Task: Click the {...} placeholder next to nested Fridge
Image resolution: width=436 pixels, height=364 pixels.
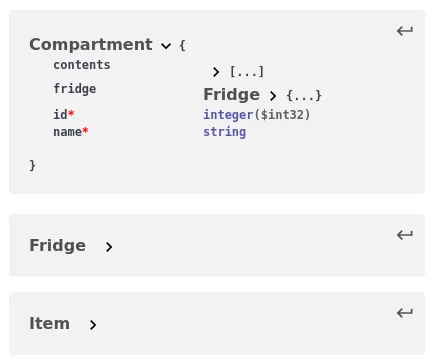Action: (304, 96)
